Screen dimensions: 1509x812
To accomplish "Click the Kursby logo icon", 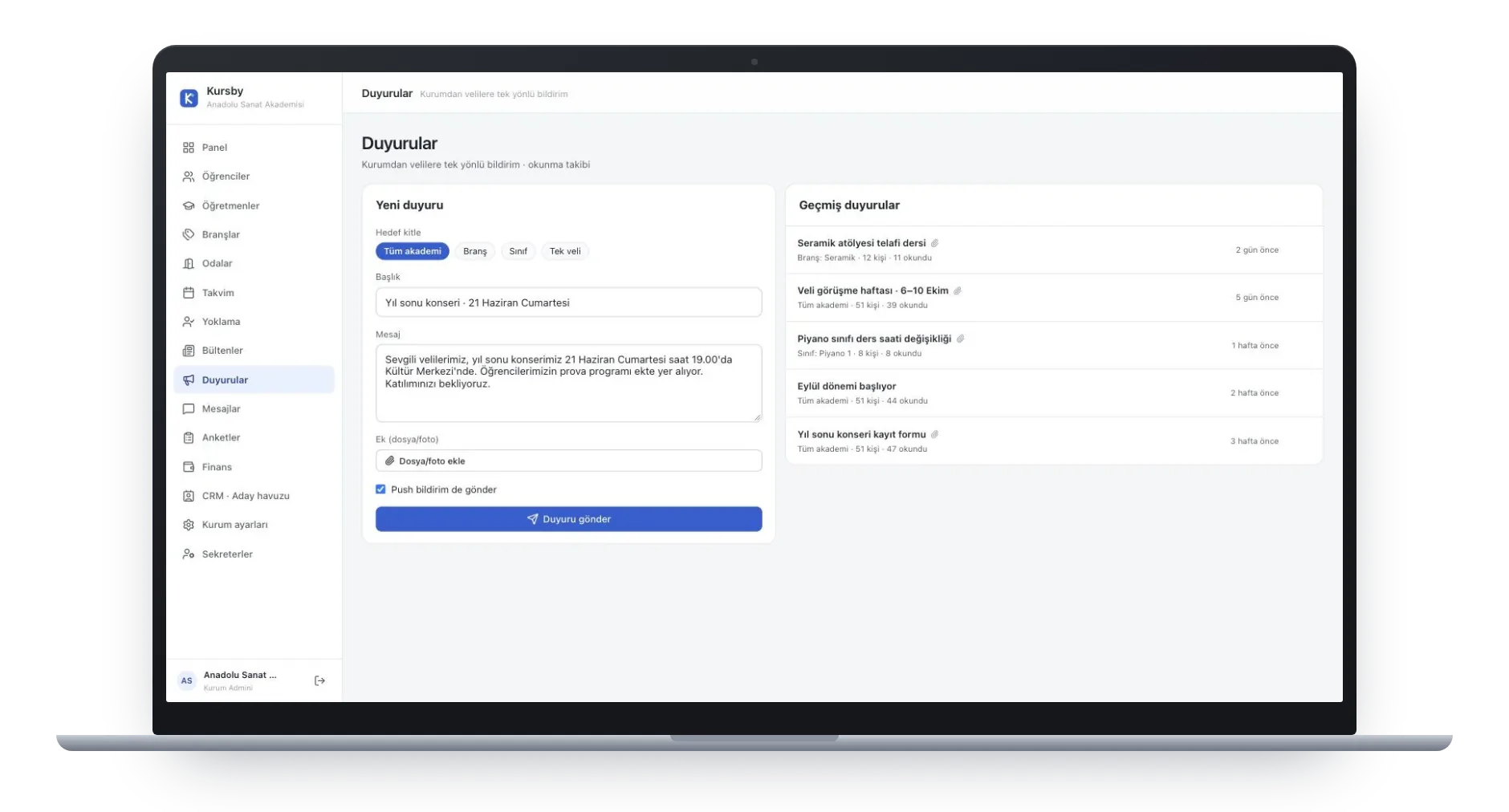I will point(189,98).
